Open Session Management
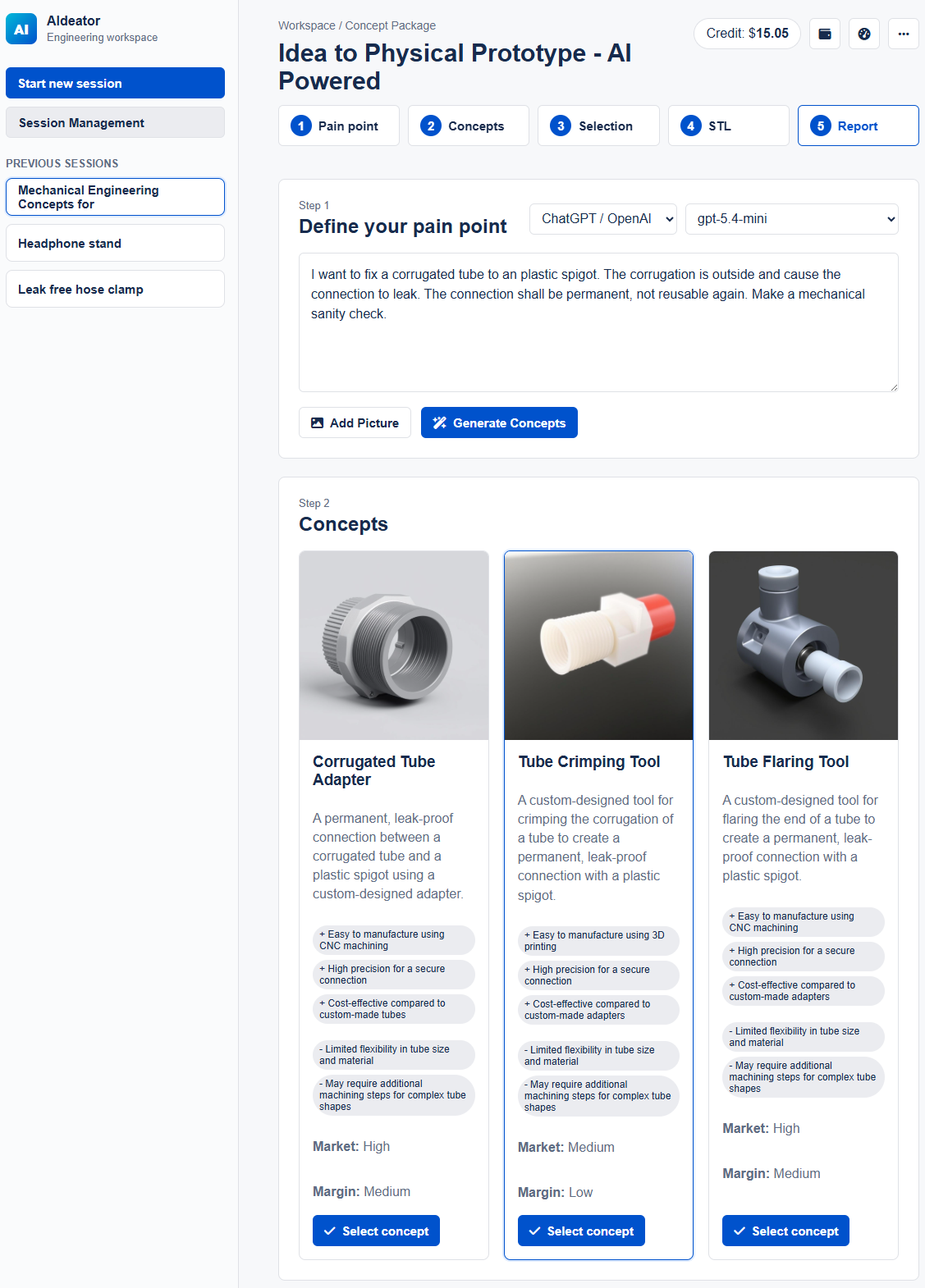Screen dimensions: 925x1288 115,122
